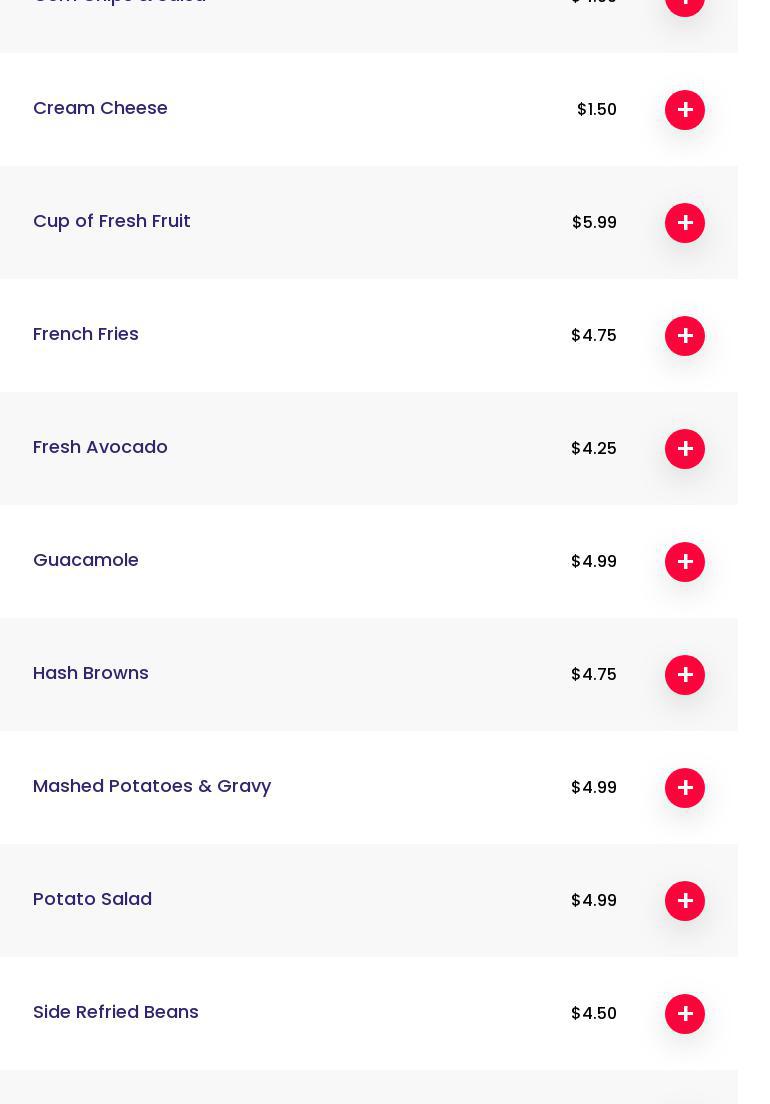The image size is (770, 1104).
Task: Click the French Fries item name
Action: [x=86, y=334]
